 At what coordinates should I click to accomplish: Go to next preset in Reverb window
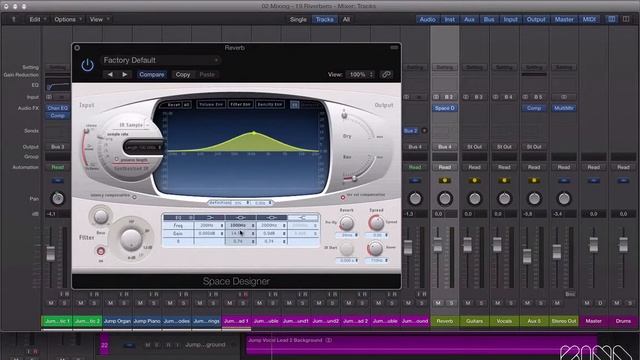pos(124,74)
